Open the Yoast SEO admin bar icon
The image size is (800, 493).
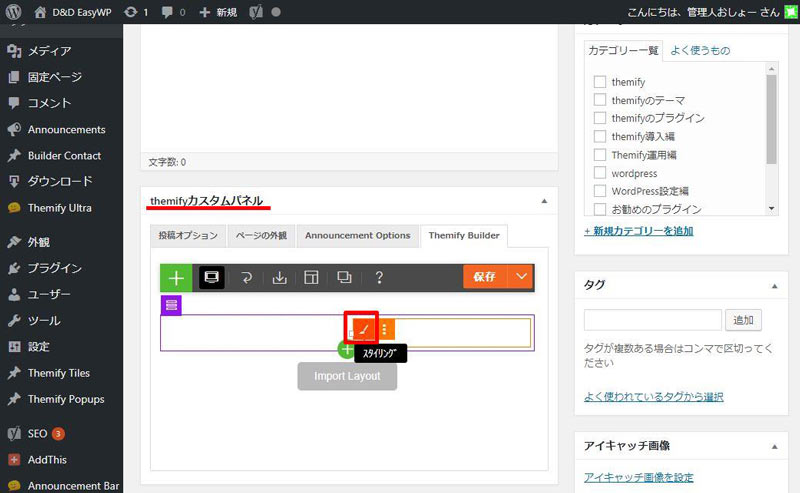256,12
